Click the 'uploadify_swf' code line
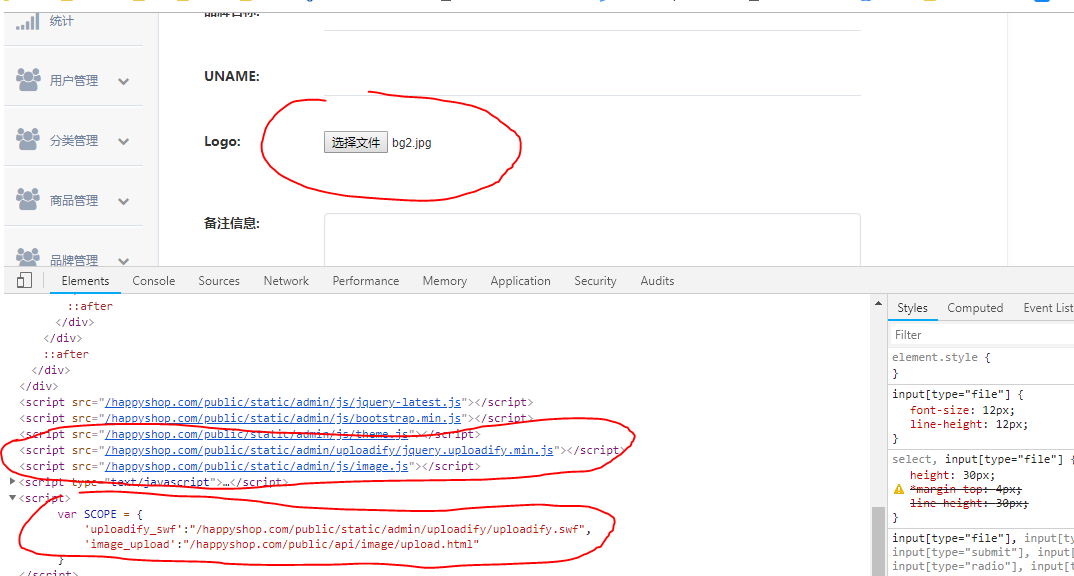 pos(338,529)
